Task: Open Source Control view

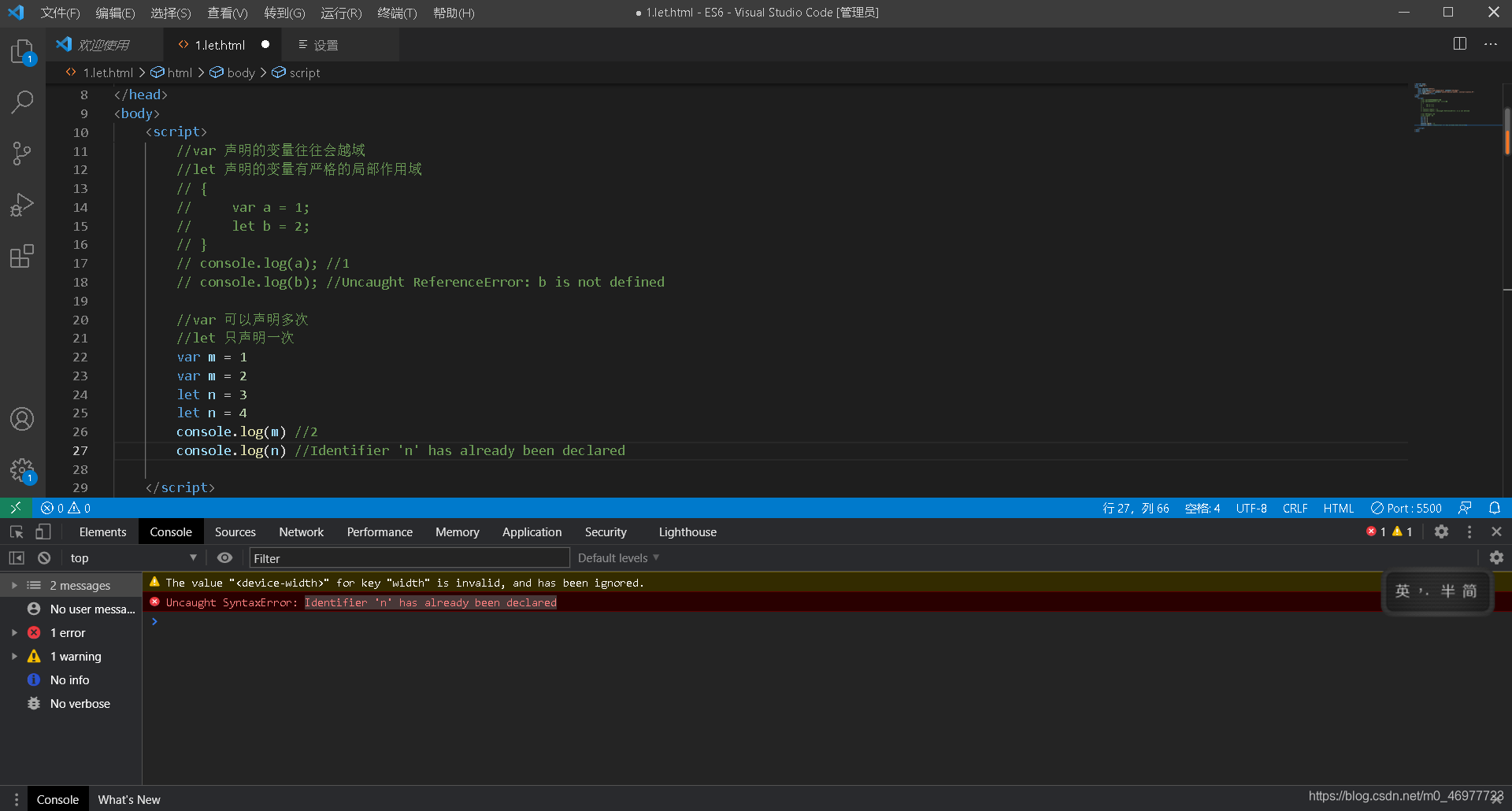Action: 22,154
